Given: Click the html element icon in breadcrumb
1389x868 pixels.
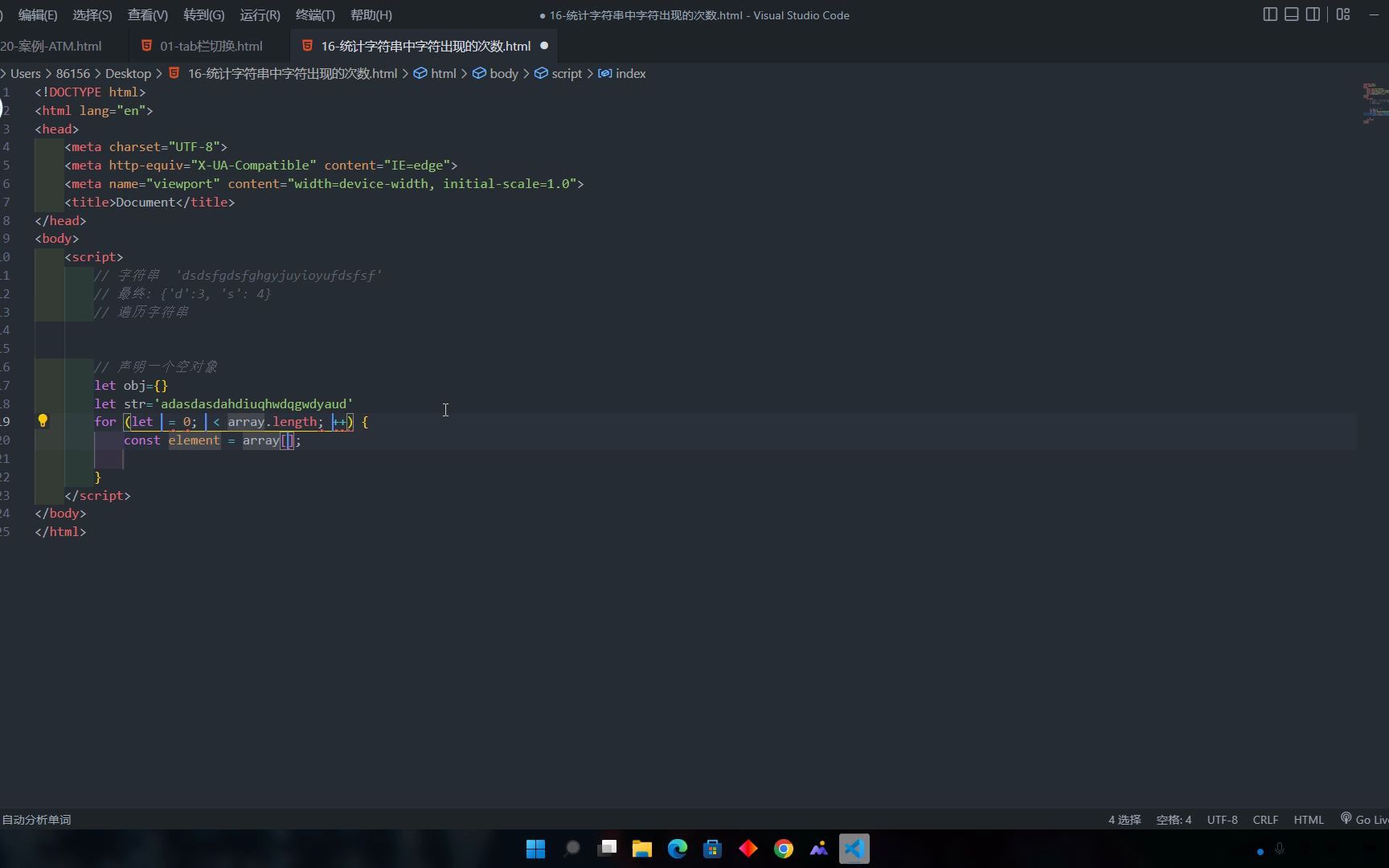Looking at the screenshot, I should tap(420, 73).
